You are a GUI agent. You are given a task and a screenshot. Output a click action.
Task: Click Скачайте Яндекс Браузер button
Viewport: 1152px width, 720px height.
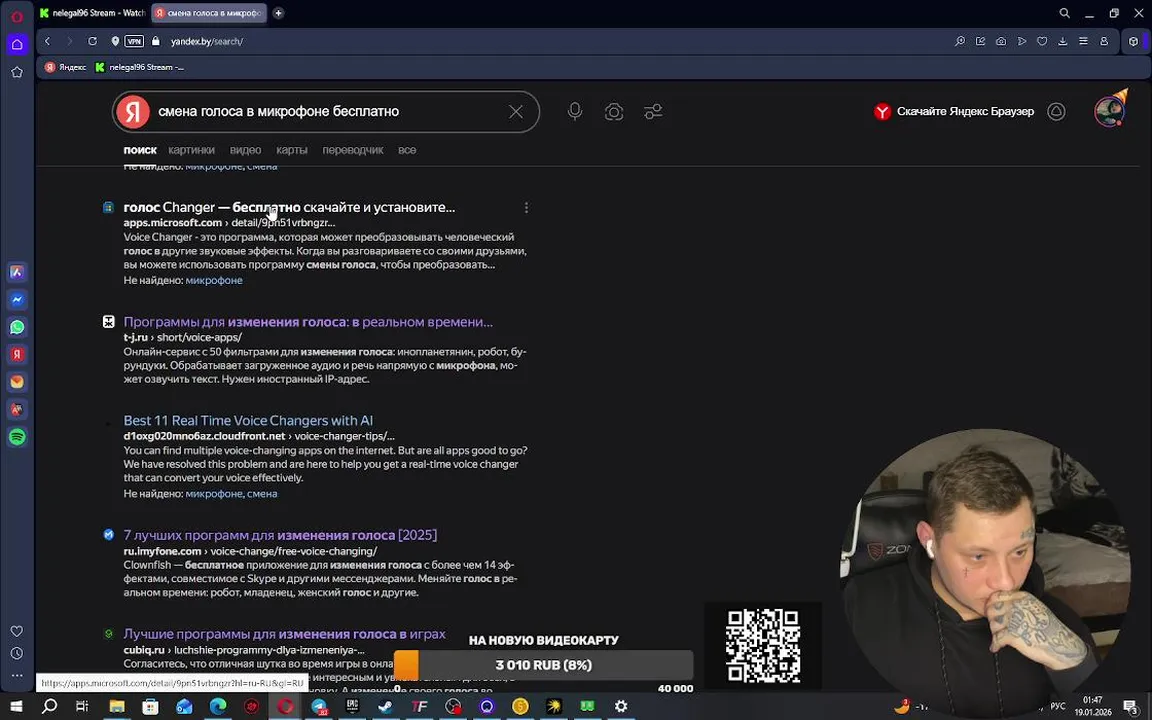point(954,112)
